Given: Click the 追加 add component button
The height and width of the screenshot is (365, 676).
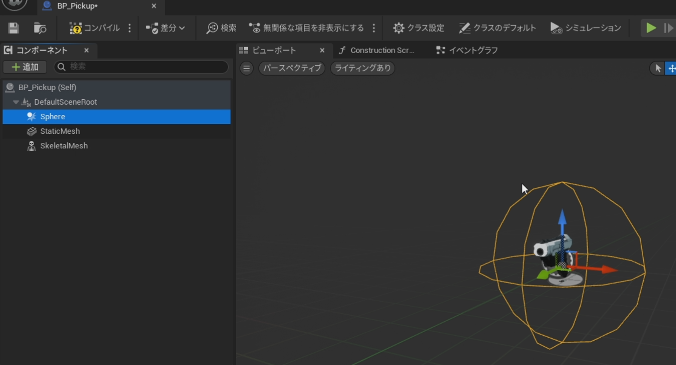Looking at the screenshot, I should point(25,67).
